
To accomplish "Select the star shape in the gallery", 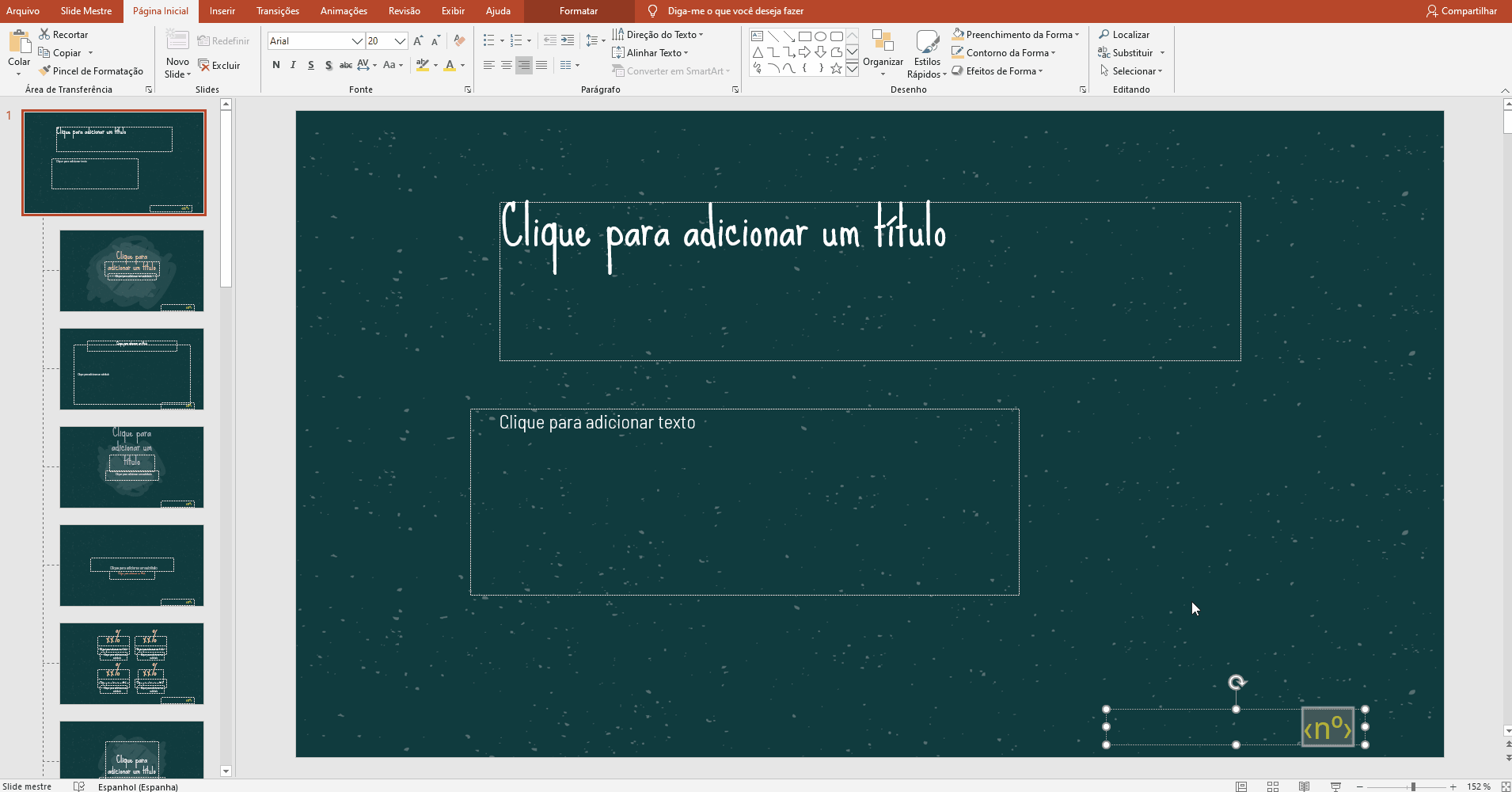I will click(x=836, y=68).
